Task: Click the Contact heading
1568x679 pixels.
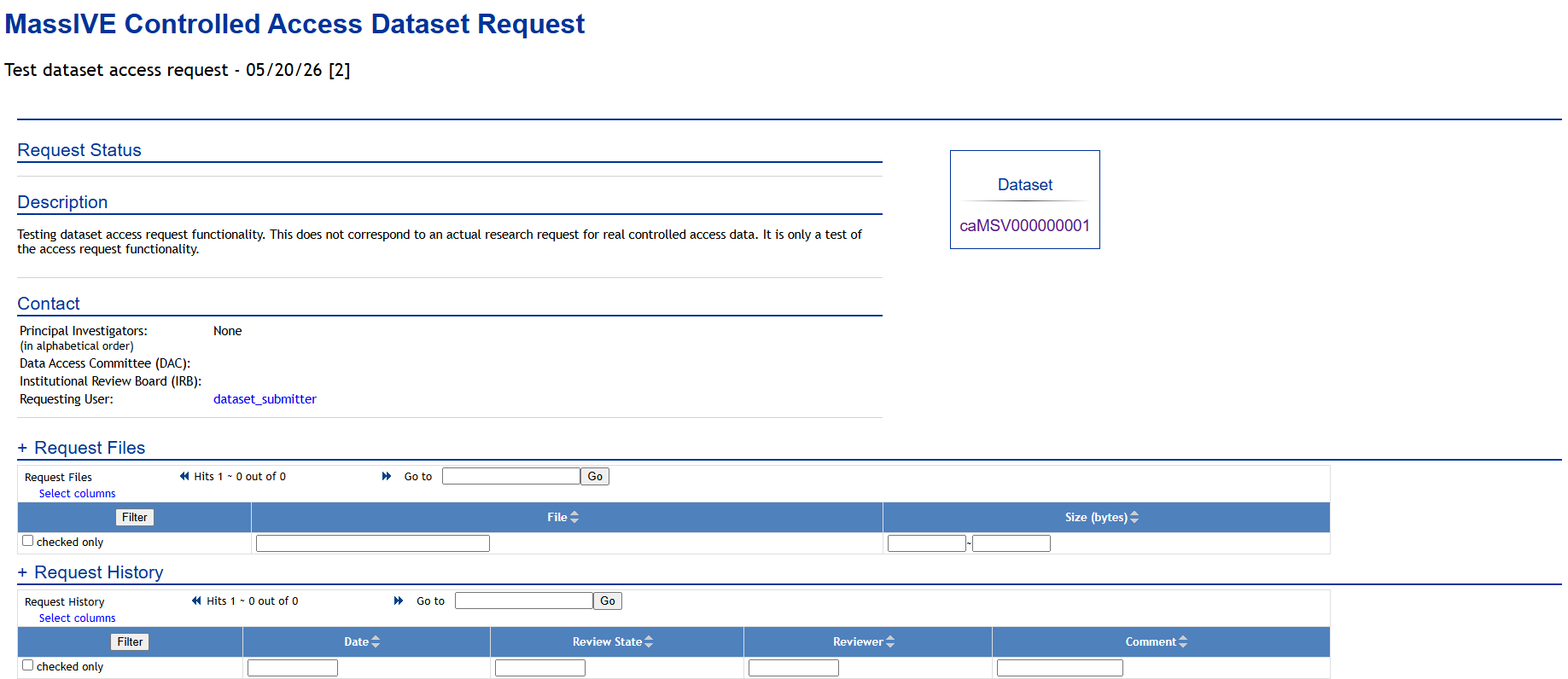Action: [49, 304]
